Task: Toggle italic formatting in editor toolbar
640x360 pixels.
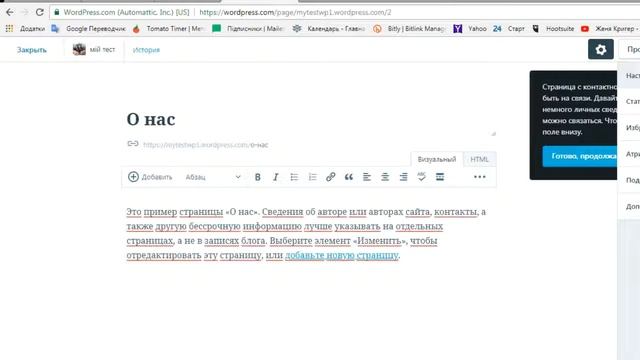Action: 276,177
